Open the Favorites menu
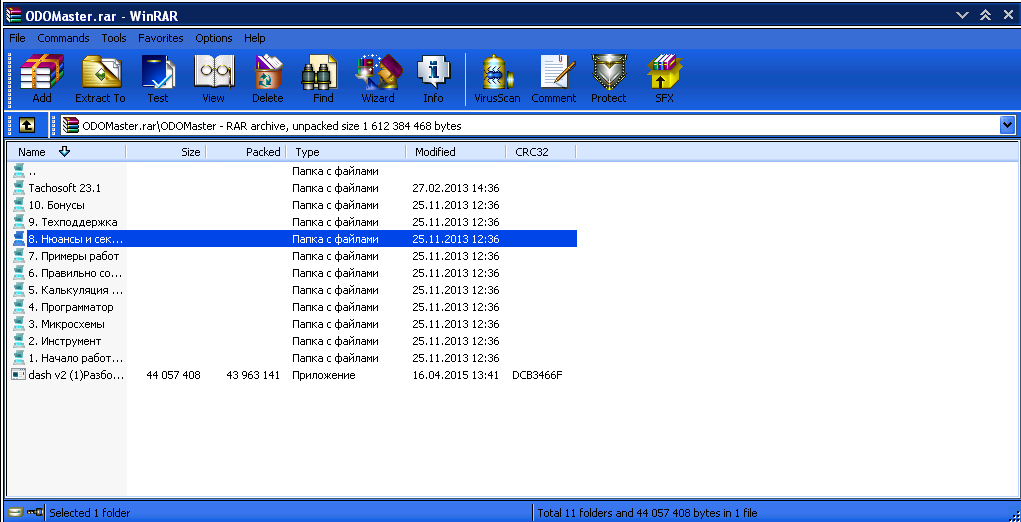Image resolution: width=1021 pixels, height=522 pixels. tap(161, 38)
